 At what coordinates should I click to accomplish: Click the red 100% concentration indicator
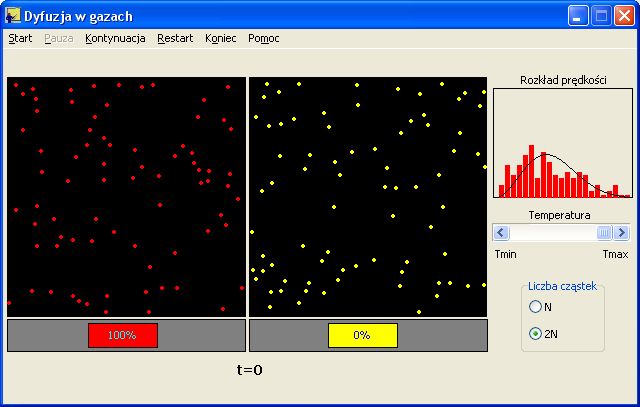click(122, 335)
